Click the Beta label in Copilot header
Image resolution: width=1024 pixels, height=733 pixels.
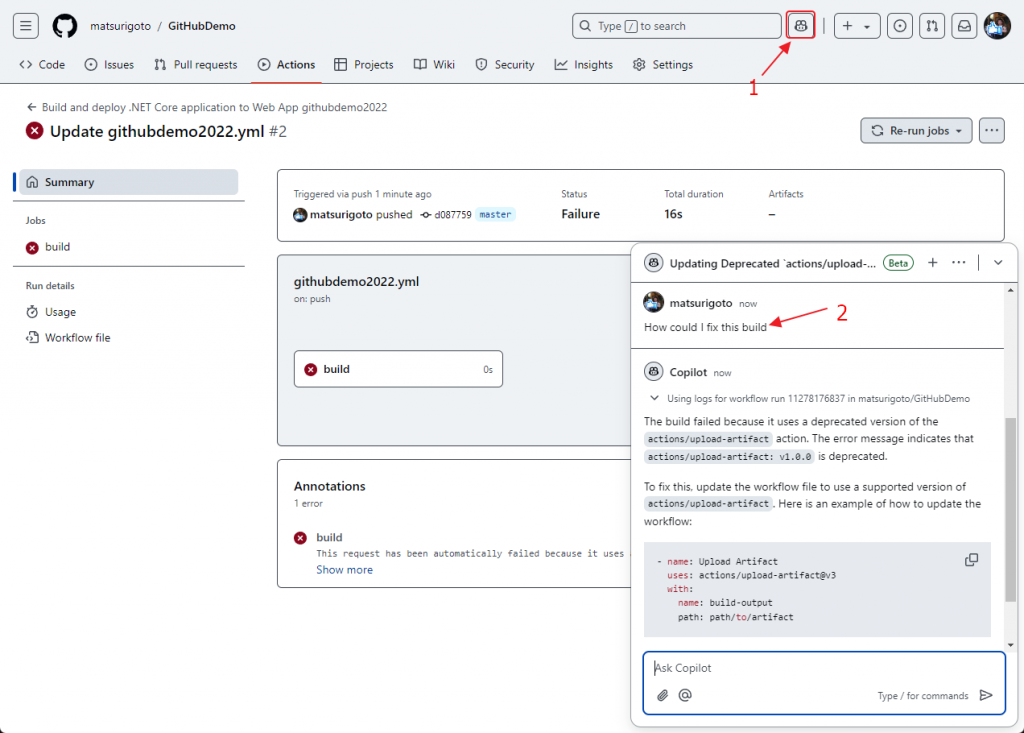tap(898, 263)
